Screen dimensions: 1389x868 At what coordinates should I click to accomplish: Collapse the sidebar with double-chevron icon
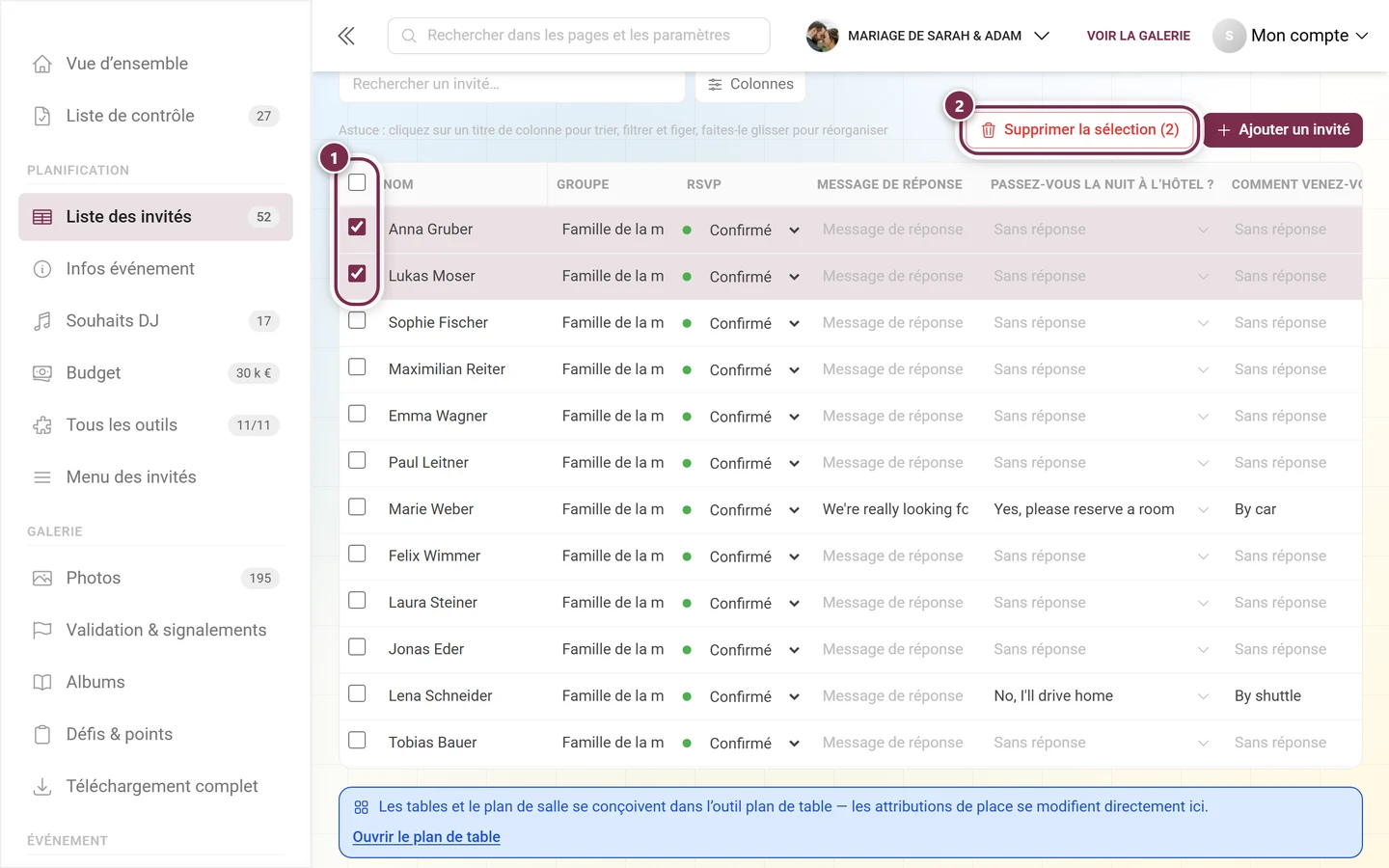coord(346,36)
